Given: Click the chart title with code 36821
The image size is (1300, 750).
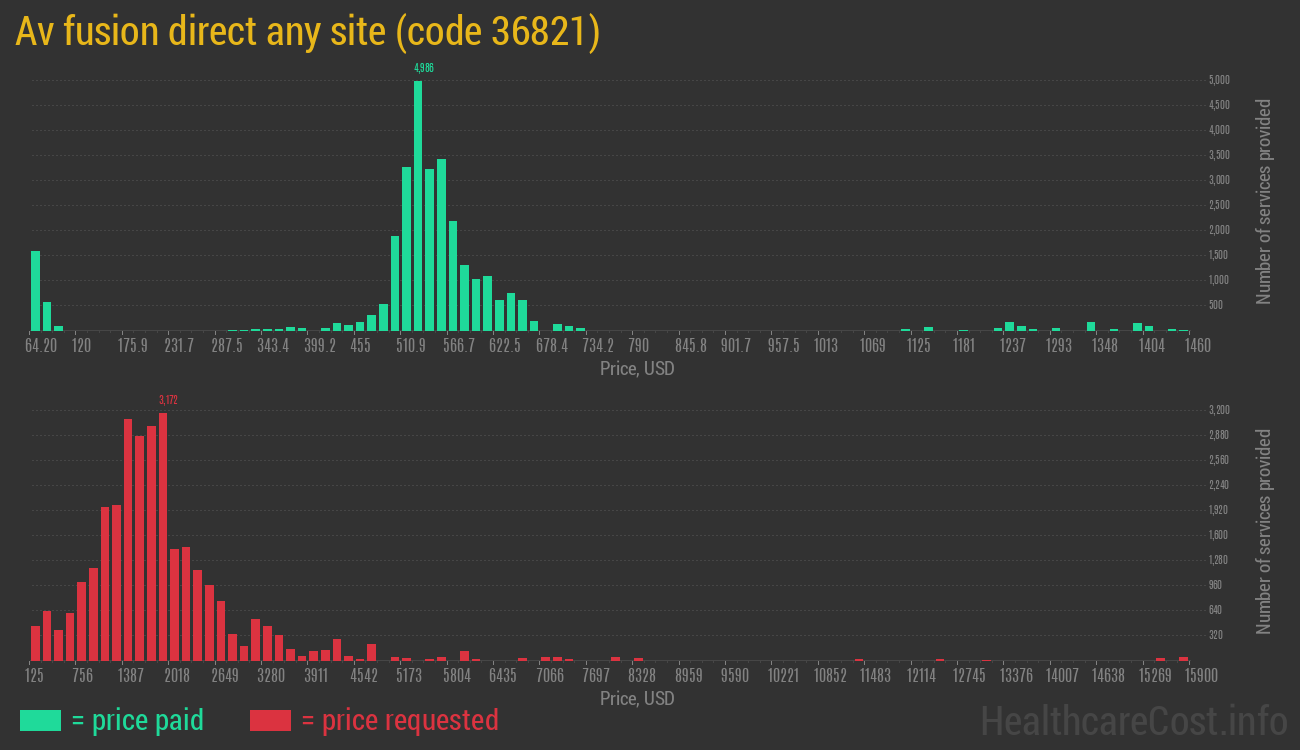Looking at the screenshot, I should click(x=308, y=32).
